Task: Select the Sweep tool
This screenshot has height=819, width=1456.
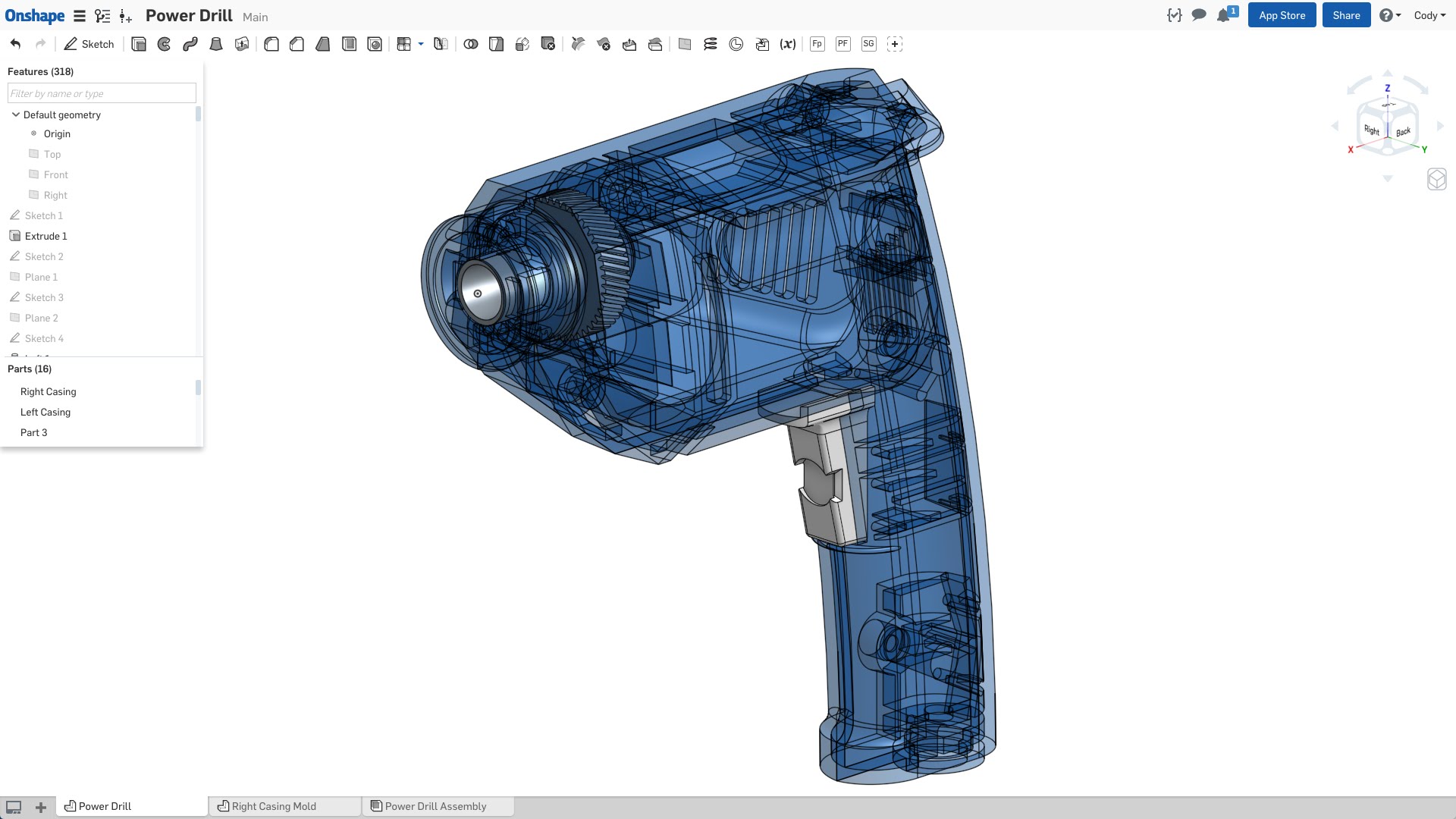Action: [x=190, y=44]
